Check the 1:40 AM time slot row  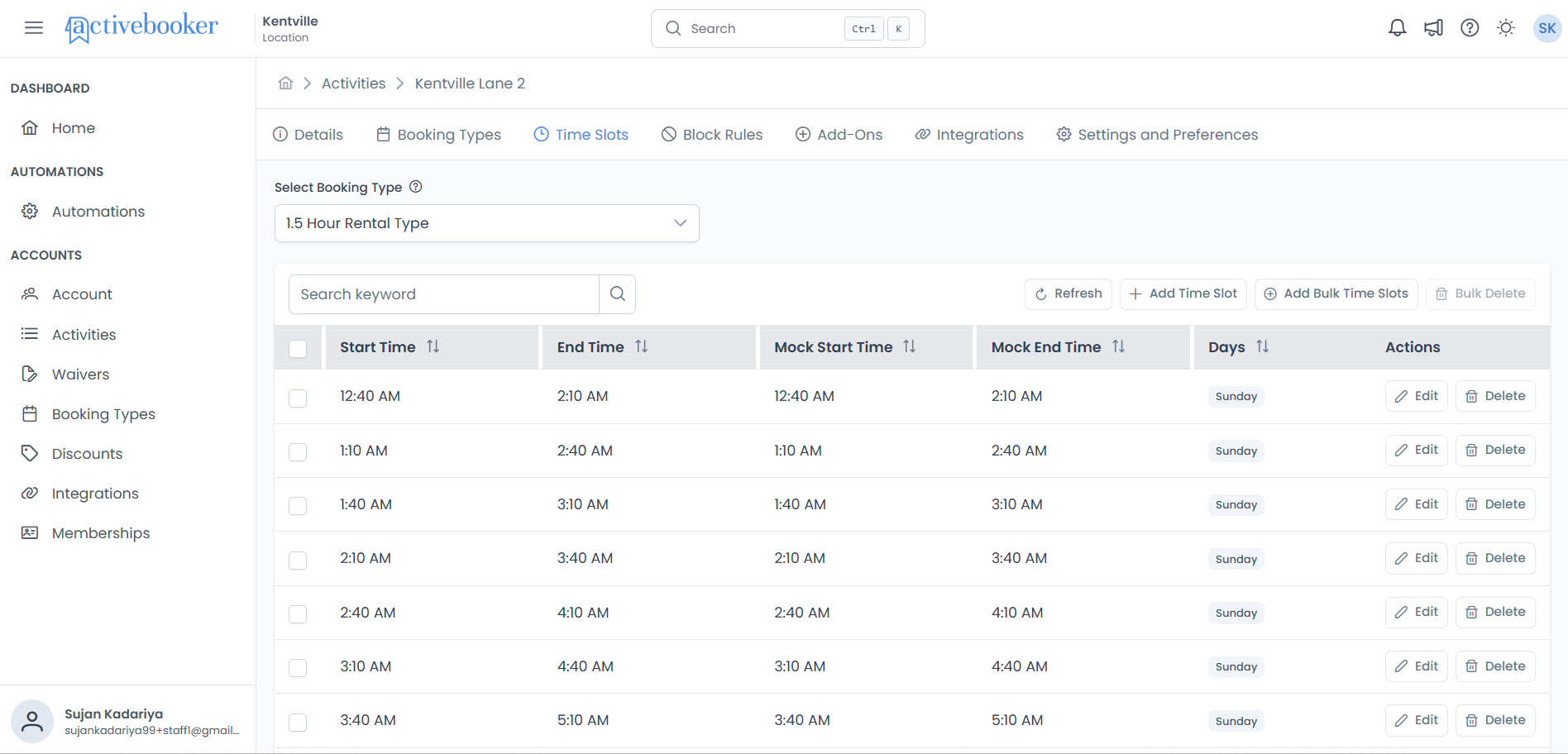click(298, 506)
